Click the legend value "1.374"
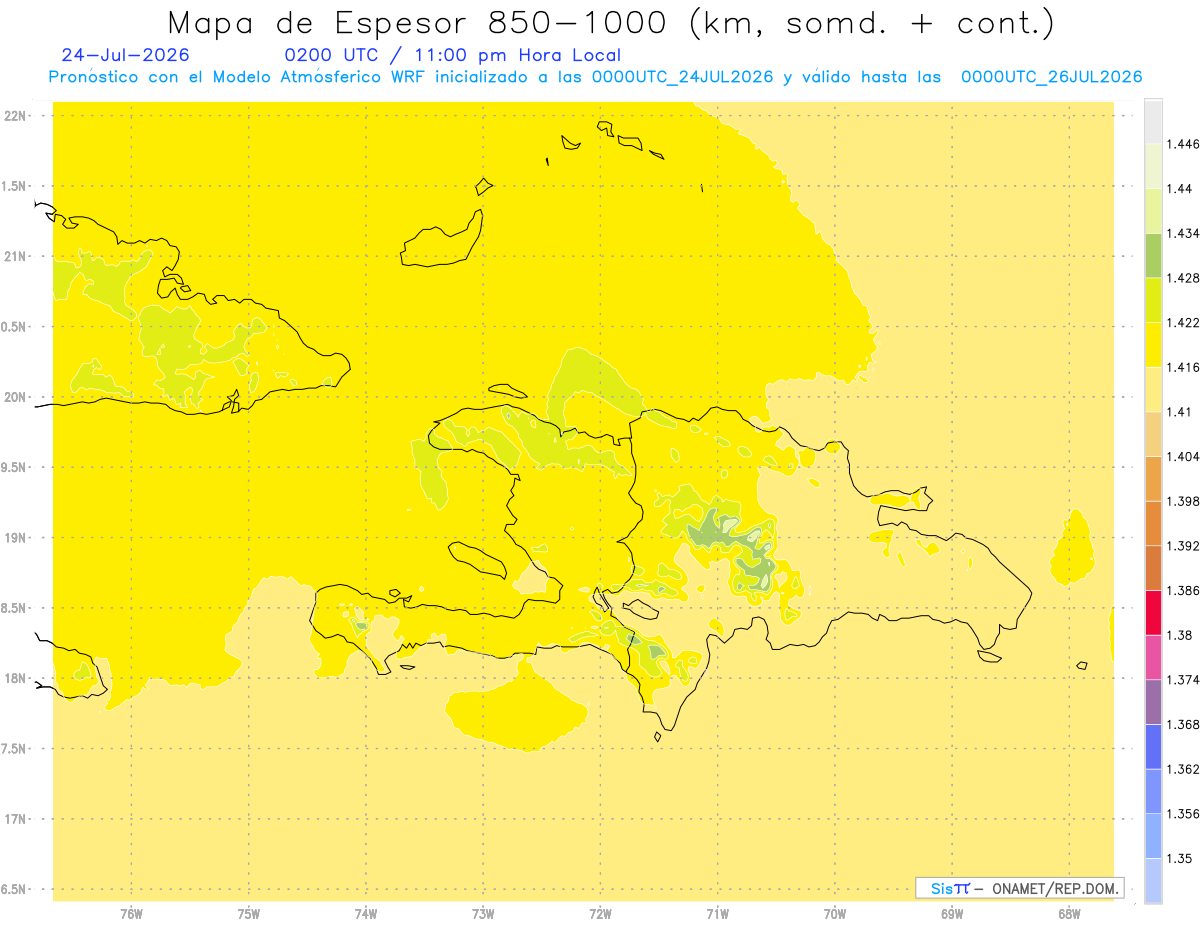Image resolution: width=1200 pixels, height=927 pixels. click(x=1185, y=680)
